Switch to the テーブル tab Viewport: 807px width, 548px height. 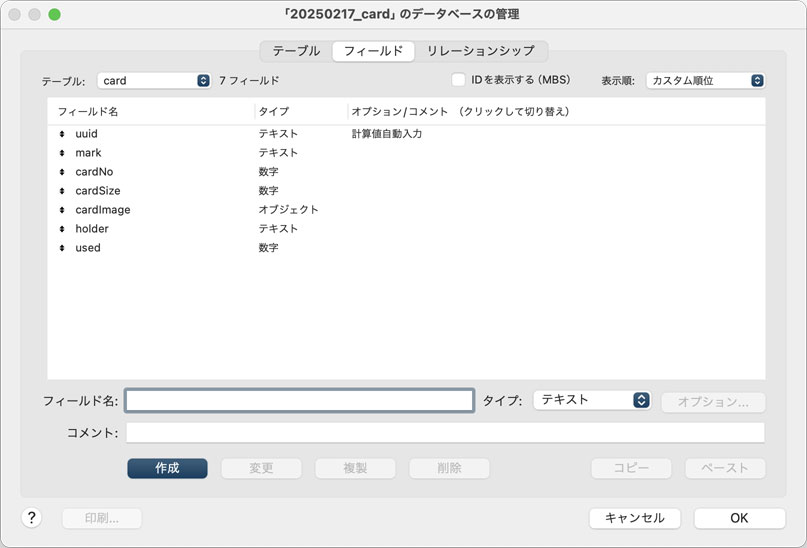tap(296, 51)
